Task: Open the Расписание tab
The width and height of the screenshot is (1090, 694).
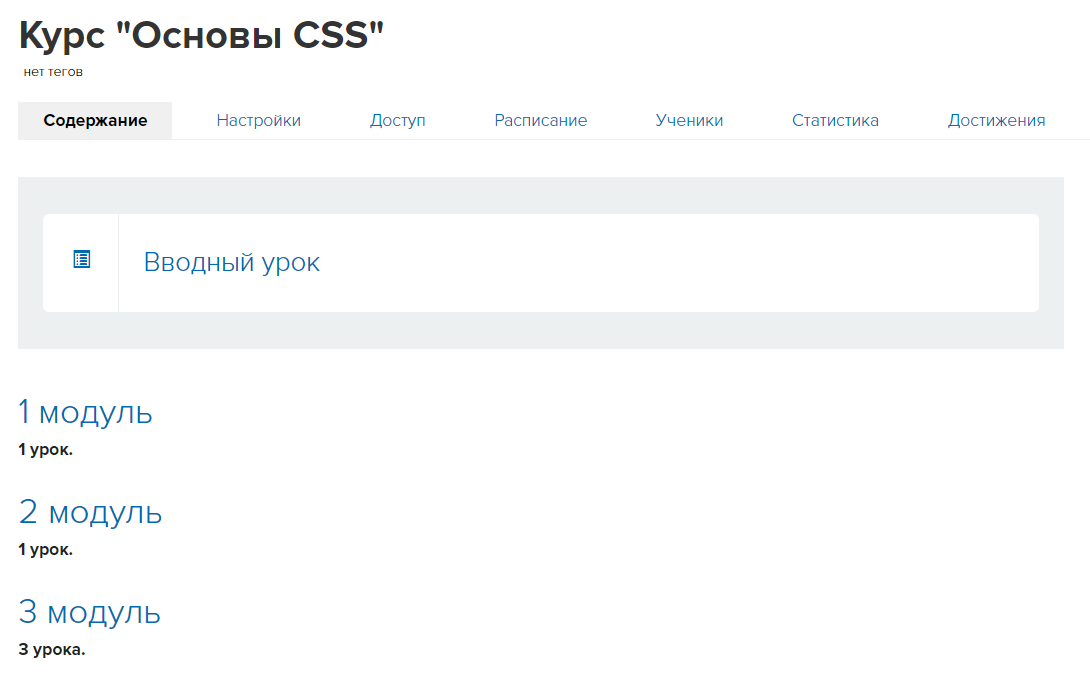Action: tap(541, 120)
